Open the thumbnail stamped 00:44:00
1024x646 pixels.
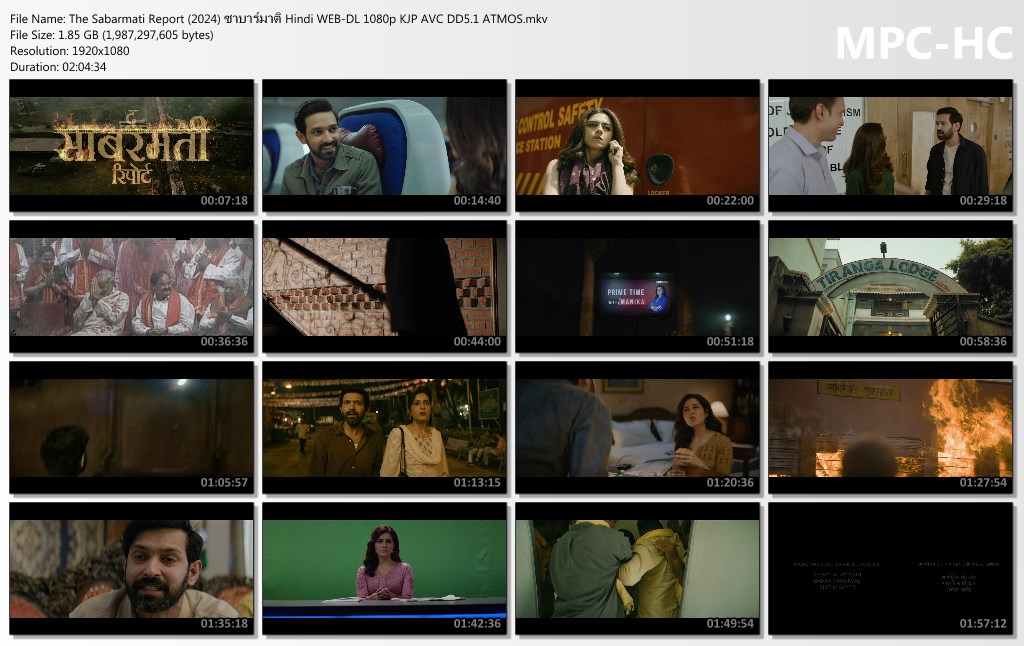pyautogui.click(x=385, y=286)
